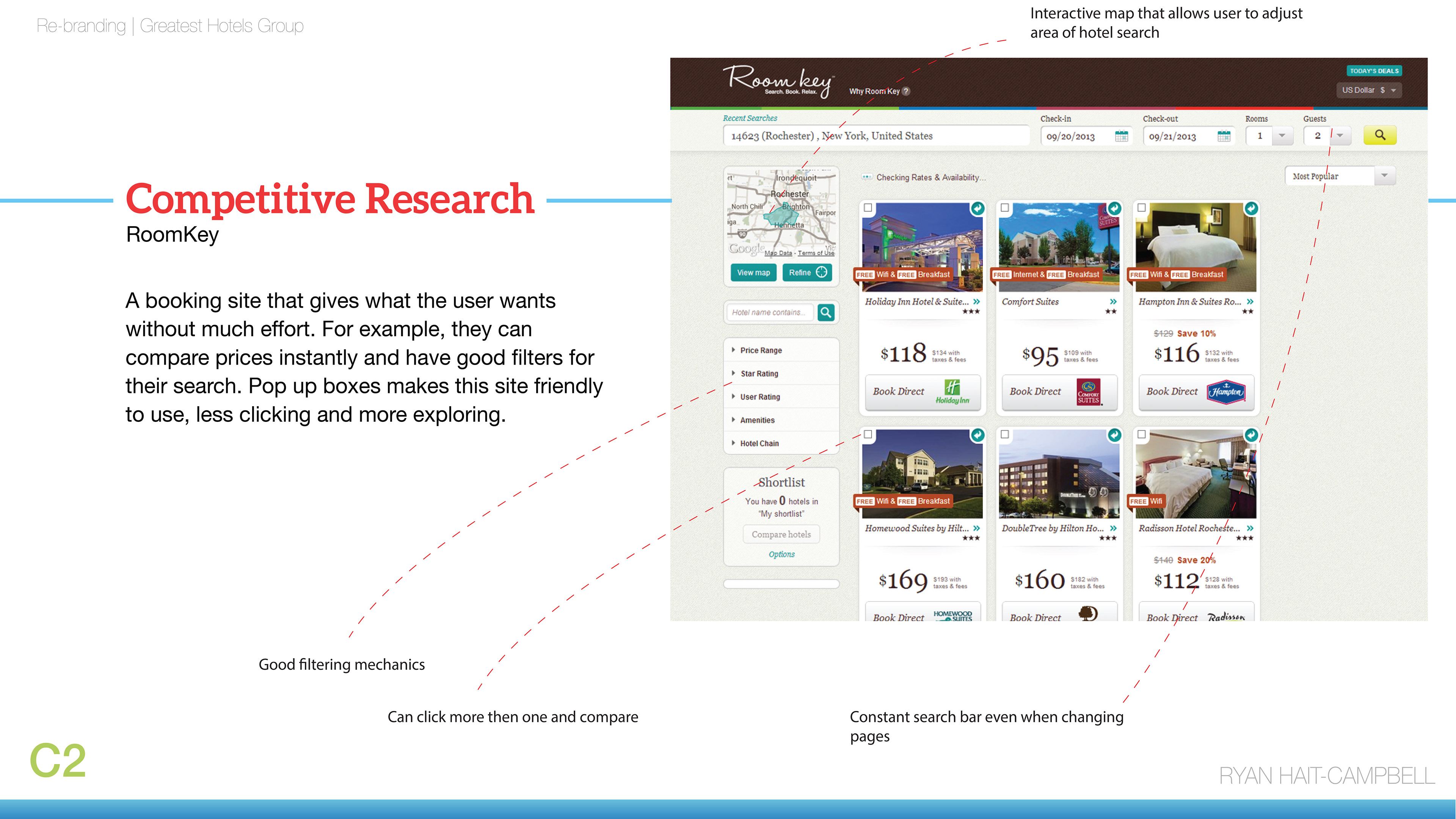Click Holiday Inn teal badge icon
This screenshot has height=819, width=1456.
coord(977,208)
